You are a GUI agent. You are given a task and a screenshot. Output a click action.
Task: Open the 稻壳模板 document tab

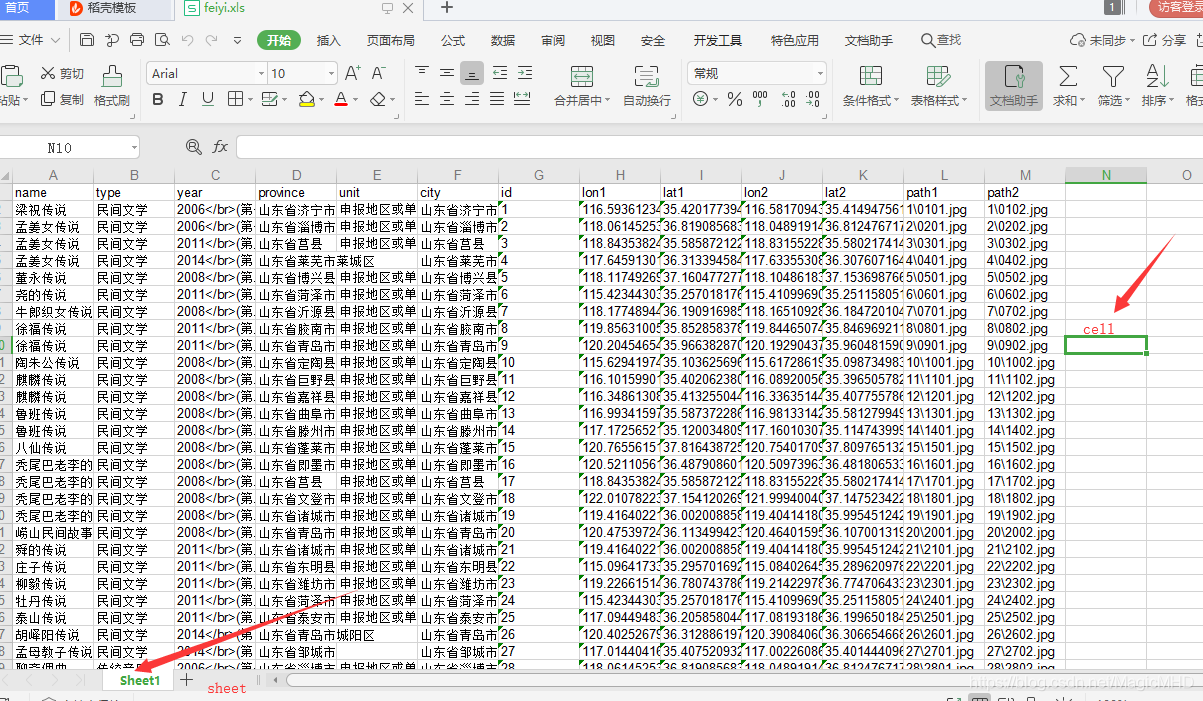click(113, 8)
